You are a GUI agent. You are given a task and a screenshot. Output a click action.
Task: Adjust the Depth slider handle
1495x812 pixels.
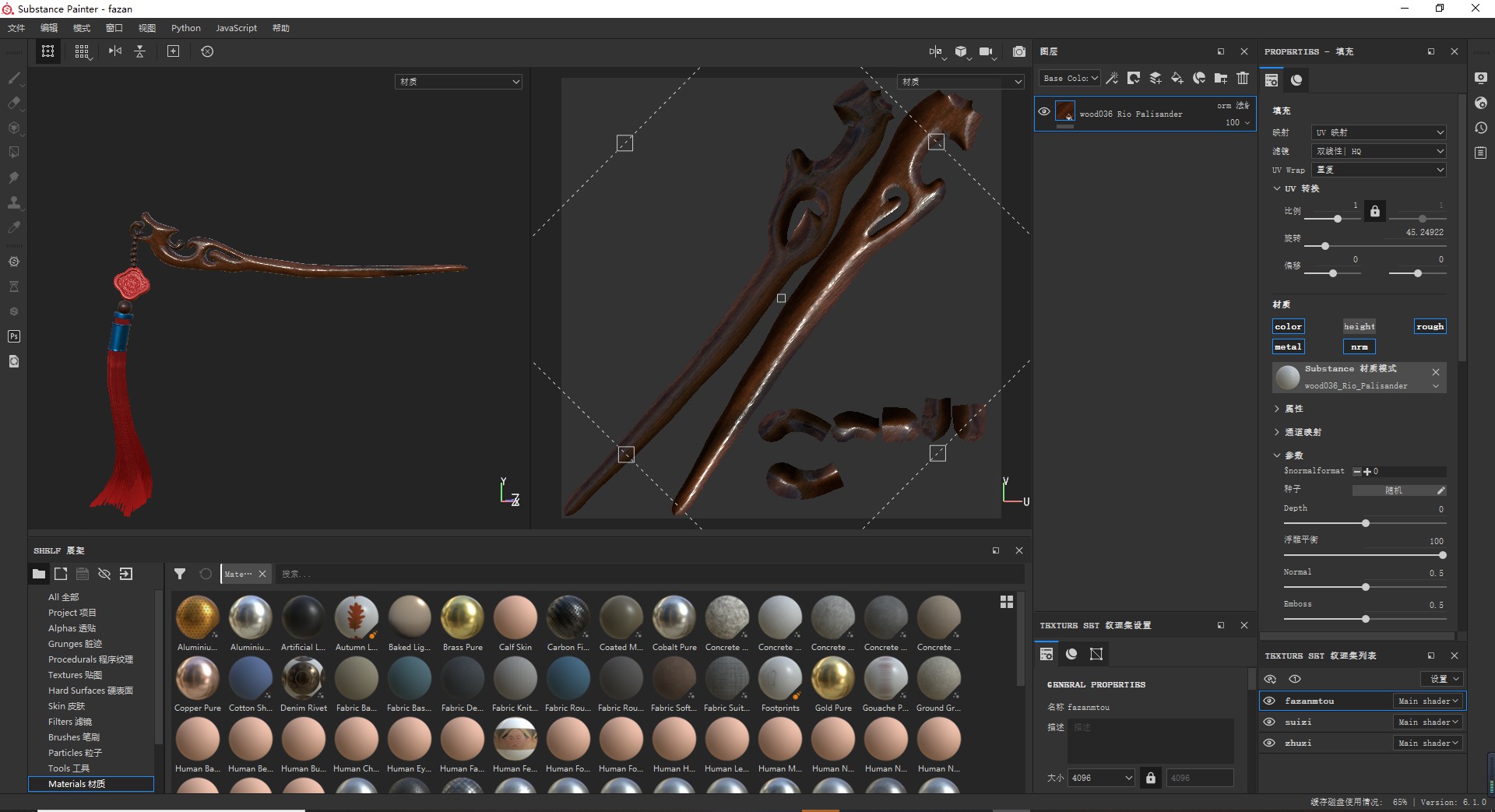(1366, 523)
